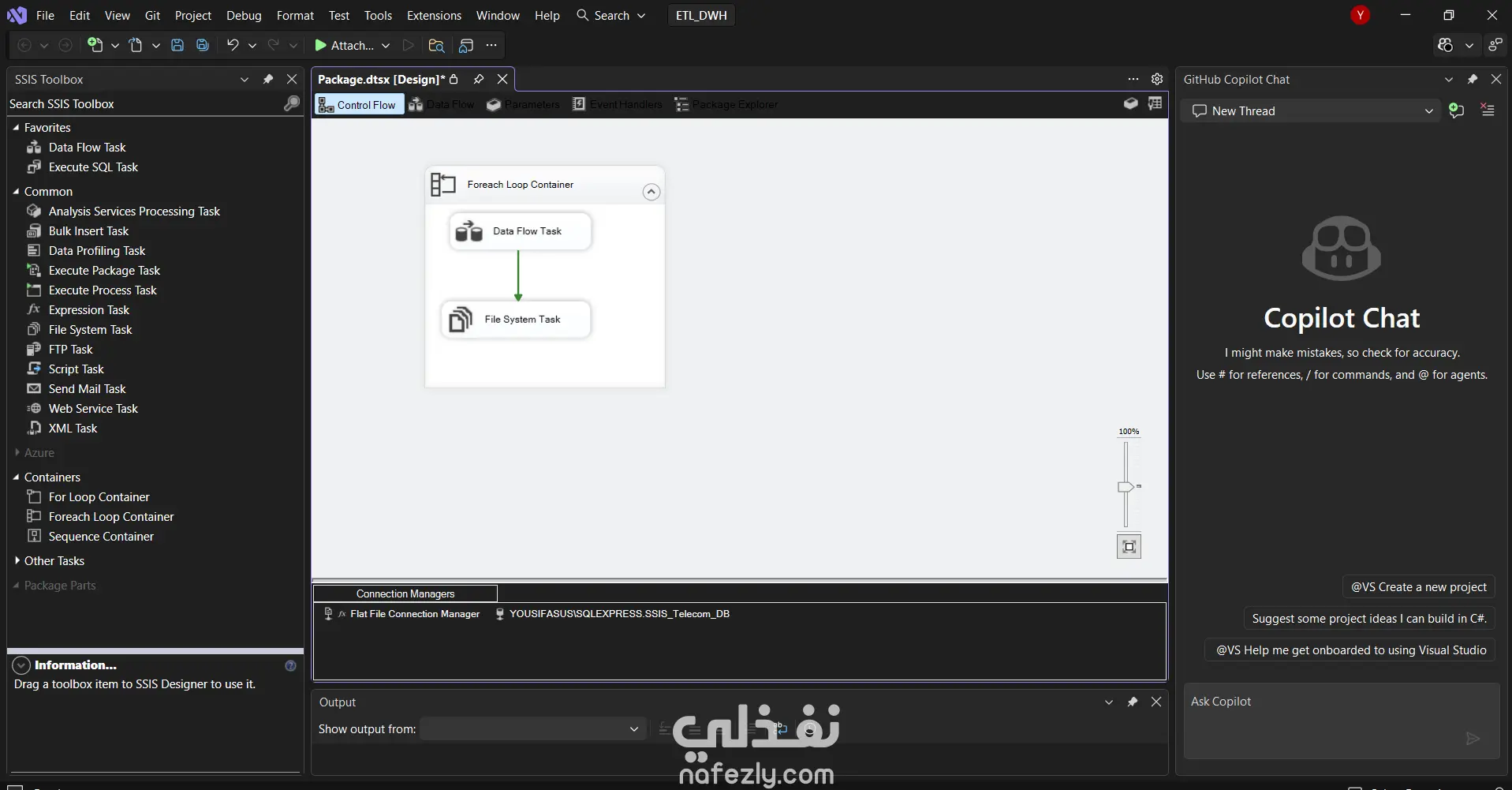The image size is (1512, 790).
Task: Open the SSIS toolbox search icon
Action: coord(292,103)
